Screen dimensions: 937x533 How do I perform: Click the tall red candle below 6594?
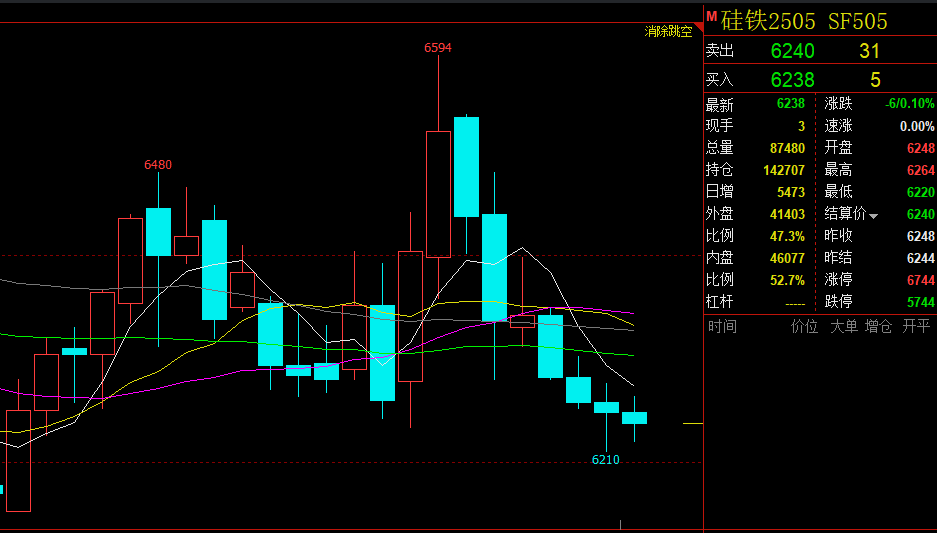click(x=438, y=195)
